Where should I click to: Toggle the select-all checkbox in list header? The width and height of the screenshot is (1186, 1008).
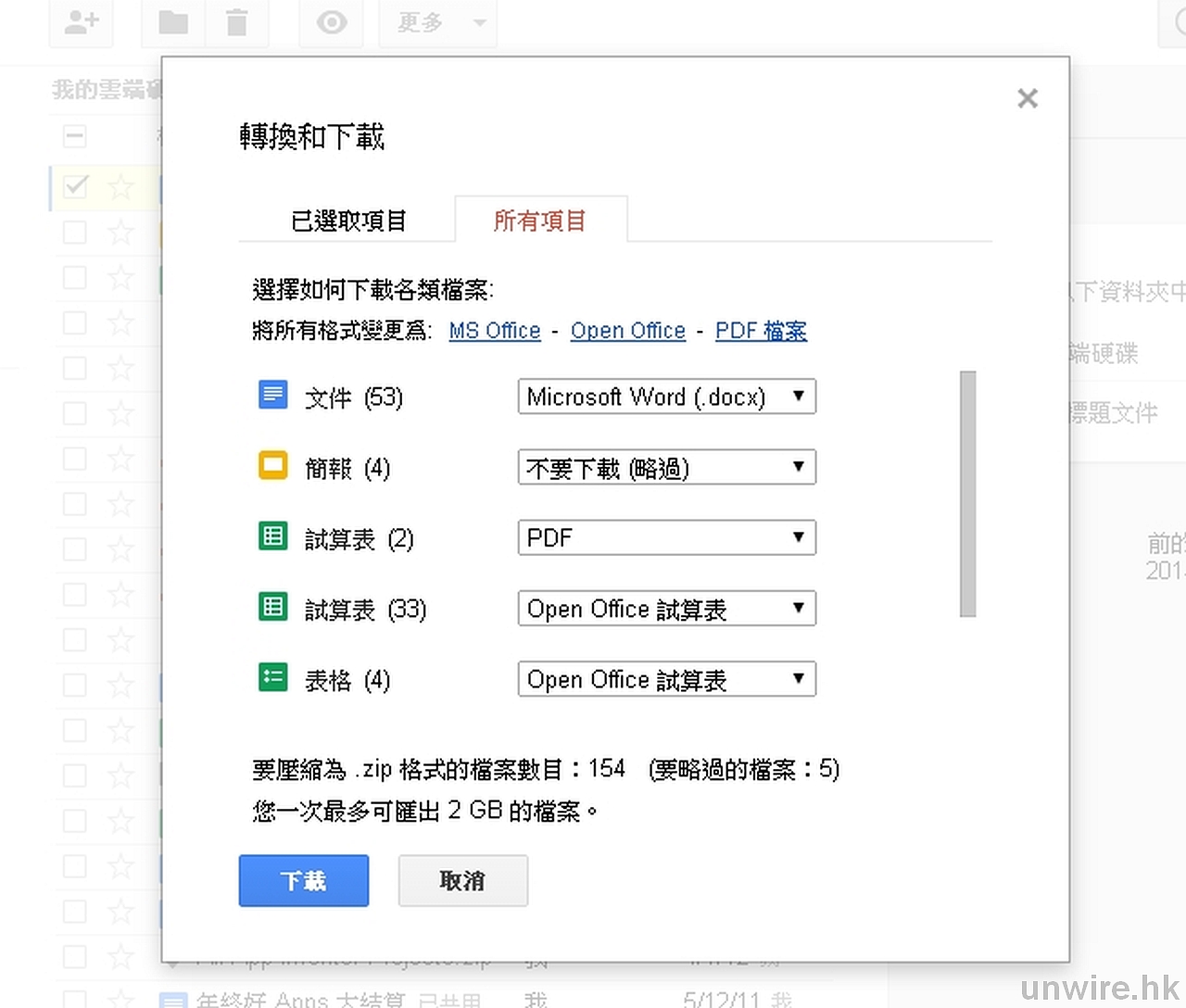pos(75,137)
